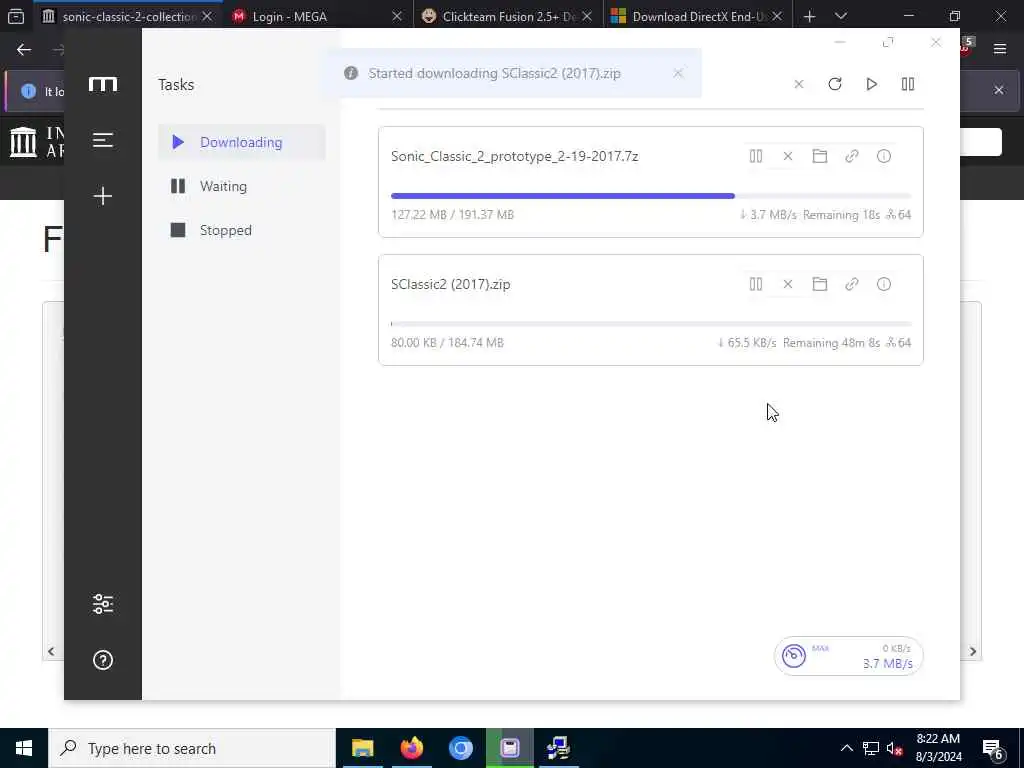Remove the Sonic_Classic_2_prototype task
The width and height of the screenshot is (1024, 768).
[788, 156]
